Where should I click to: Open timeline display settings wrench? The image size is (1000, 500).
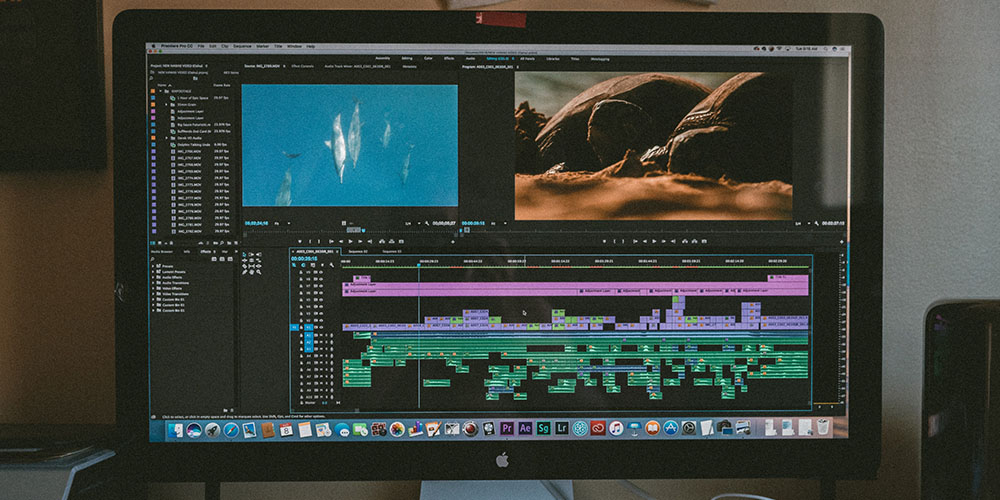click(332, 265)
